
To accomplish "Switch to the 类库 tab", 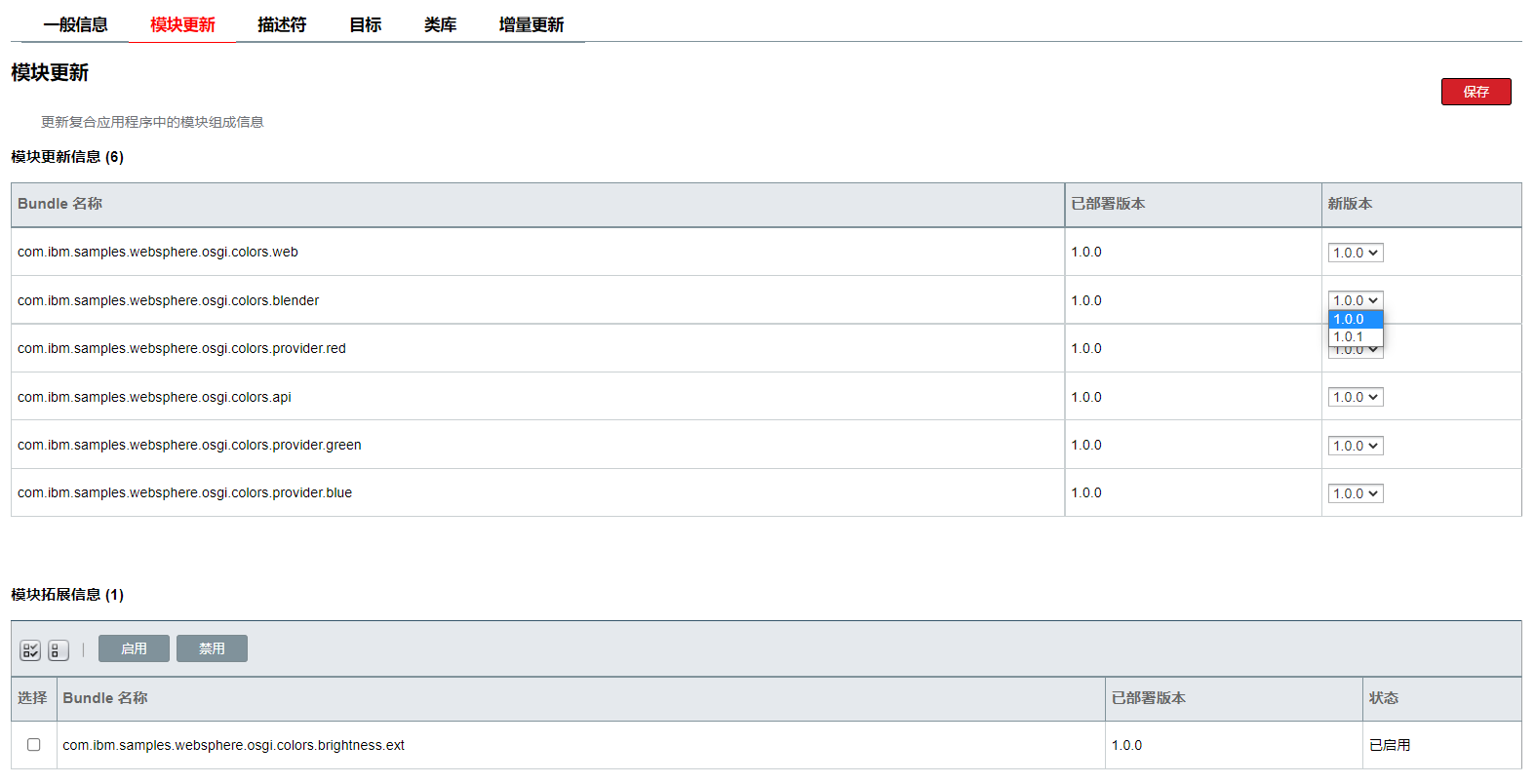I will (x=440, y=24).
